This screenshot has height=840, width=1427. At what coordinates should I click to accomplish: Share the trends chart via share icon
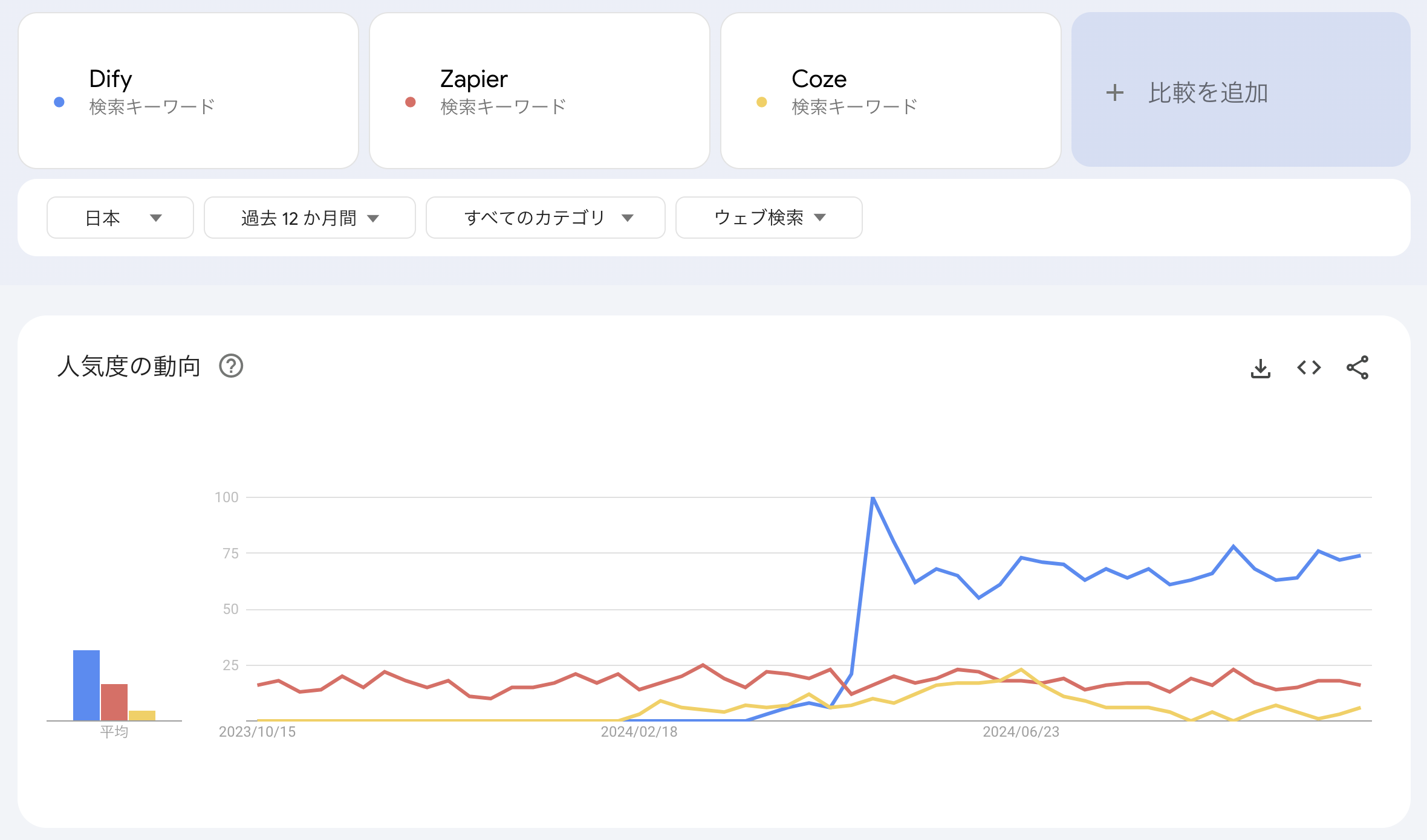[x=1356, y=367]
